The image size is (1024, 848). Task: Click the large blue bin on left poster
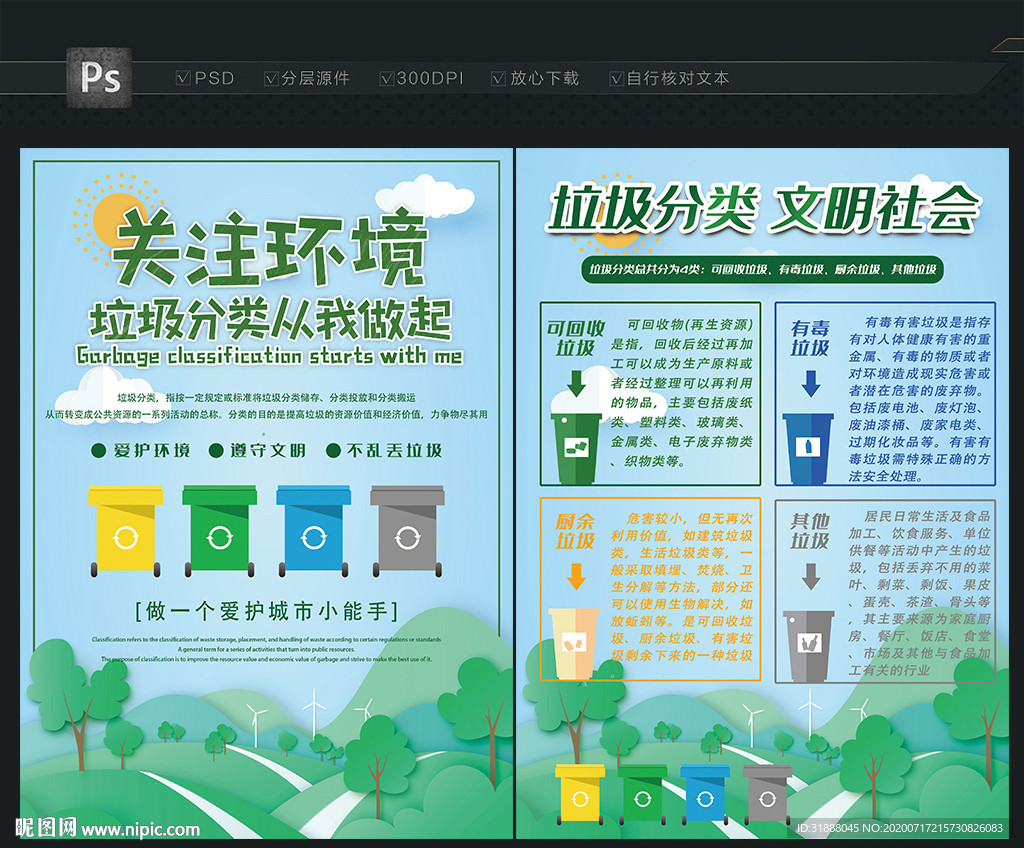[313, 529]
